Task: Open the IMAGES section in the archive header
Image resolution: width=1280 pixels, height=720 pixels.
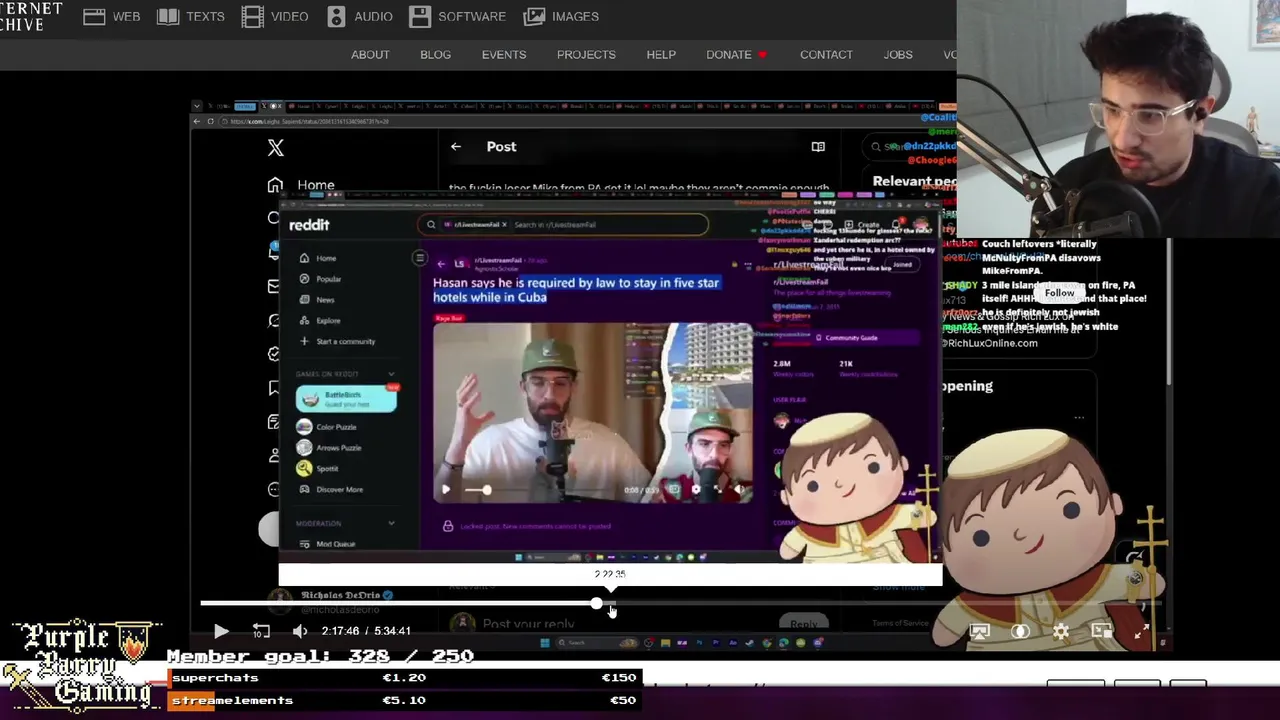Action: point(561,16)
